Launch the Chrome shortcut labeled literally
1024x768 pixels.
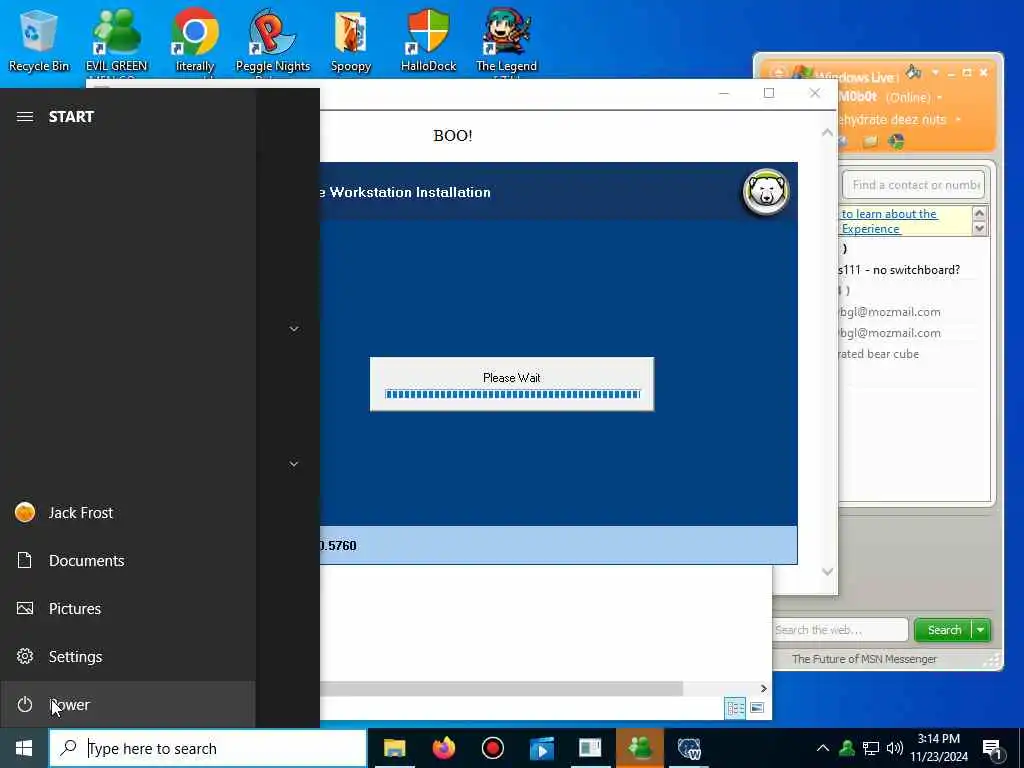pos(195,40)
